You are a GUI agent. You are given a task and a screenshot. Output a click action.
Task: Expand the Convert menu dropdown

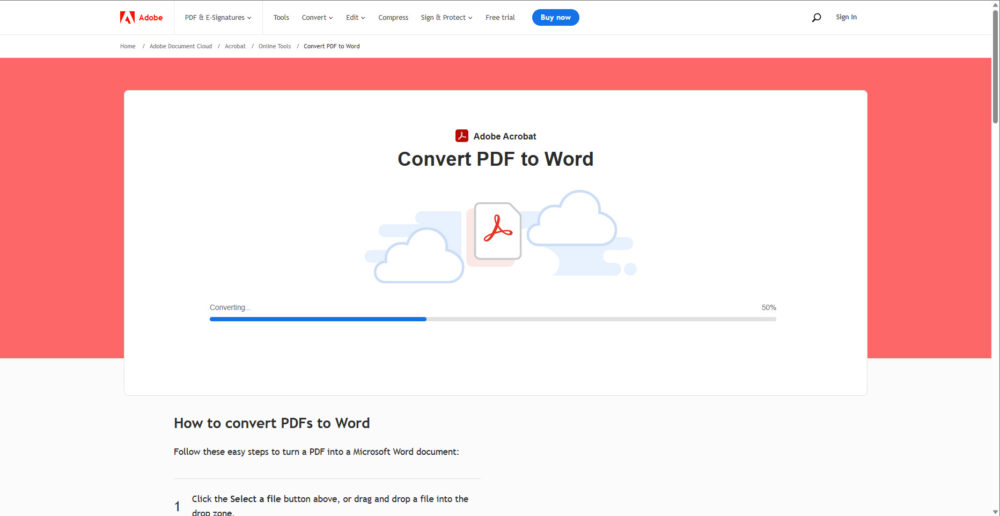point(317,18)
